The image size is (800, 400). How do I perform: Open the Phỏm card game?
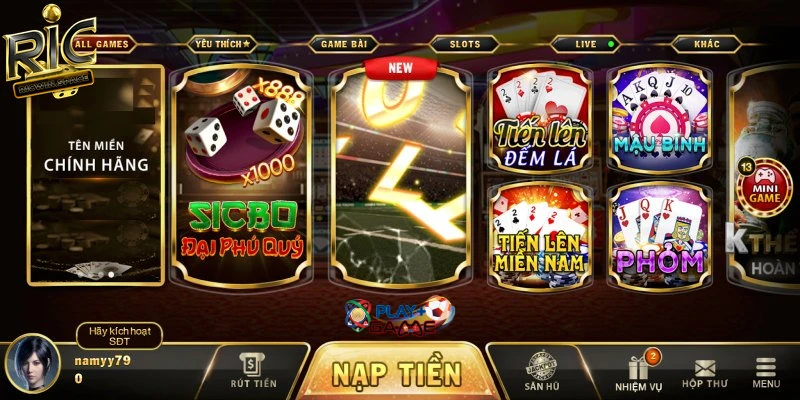pos(660,236)
